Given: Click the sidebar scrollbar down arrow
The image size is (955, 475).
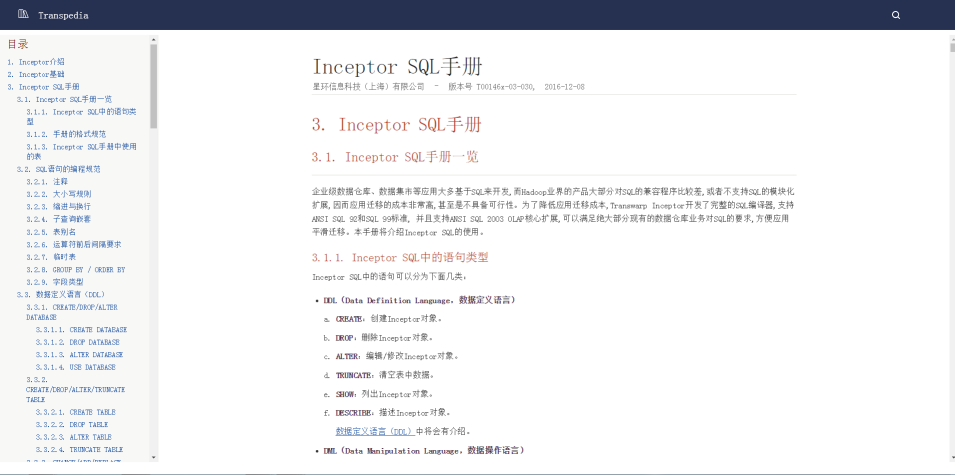Looking at the screenshot, I should click(154, 457).
